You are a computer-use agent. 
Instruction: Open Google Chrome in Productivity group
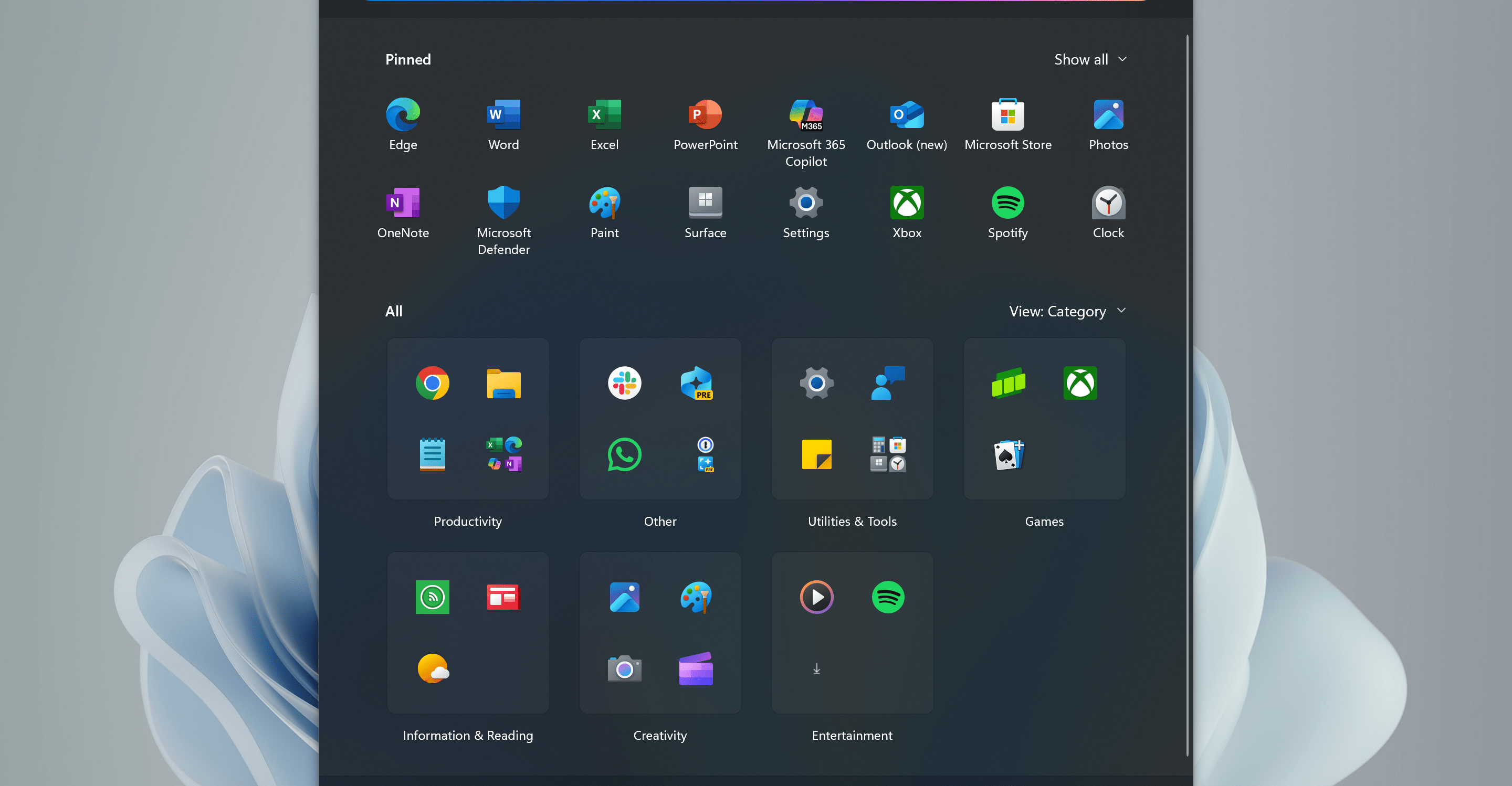432,383
